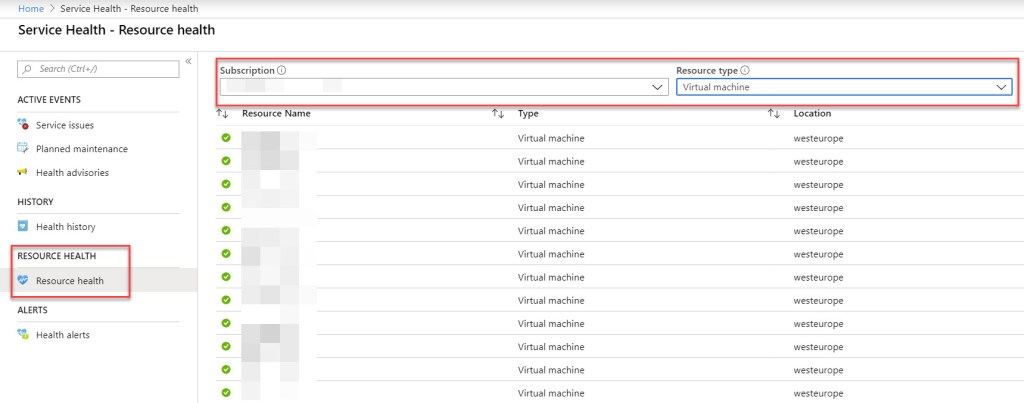Open Health alerts link
The height and width of the screenshot is (403, 1024).
pyautogui.click(x=62, y=335)
